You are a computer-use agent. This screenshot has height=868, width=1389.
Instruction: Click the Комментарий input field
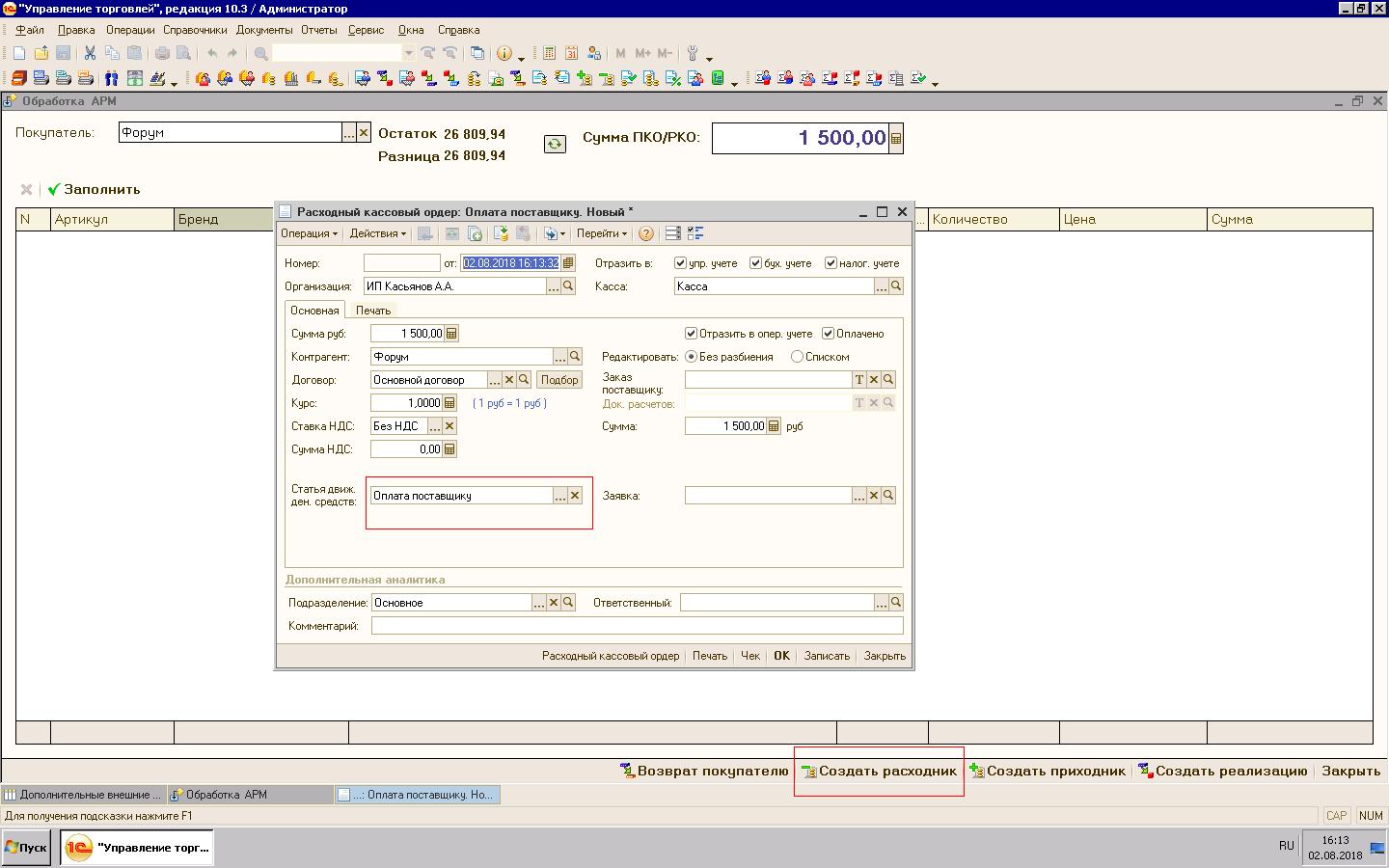click(x=637, y=626)
